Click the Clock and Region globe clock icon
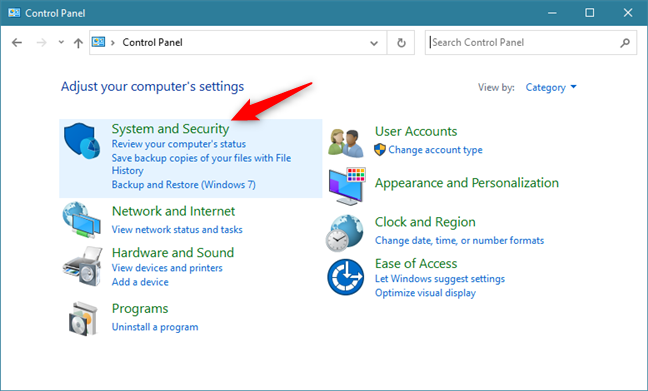This screenshot has width=648, height=391. click(x=345, y=233)
